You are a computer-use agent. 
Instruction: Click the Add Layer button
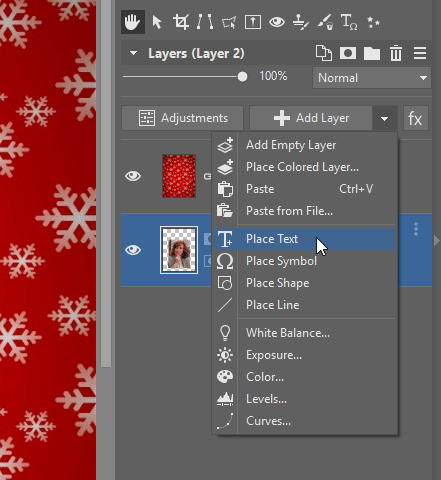(311, 118)
